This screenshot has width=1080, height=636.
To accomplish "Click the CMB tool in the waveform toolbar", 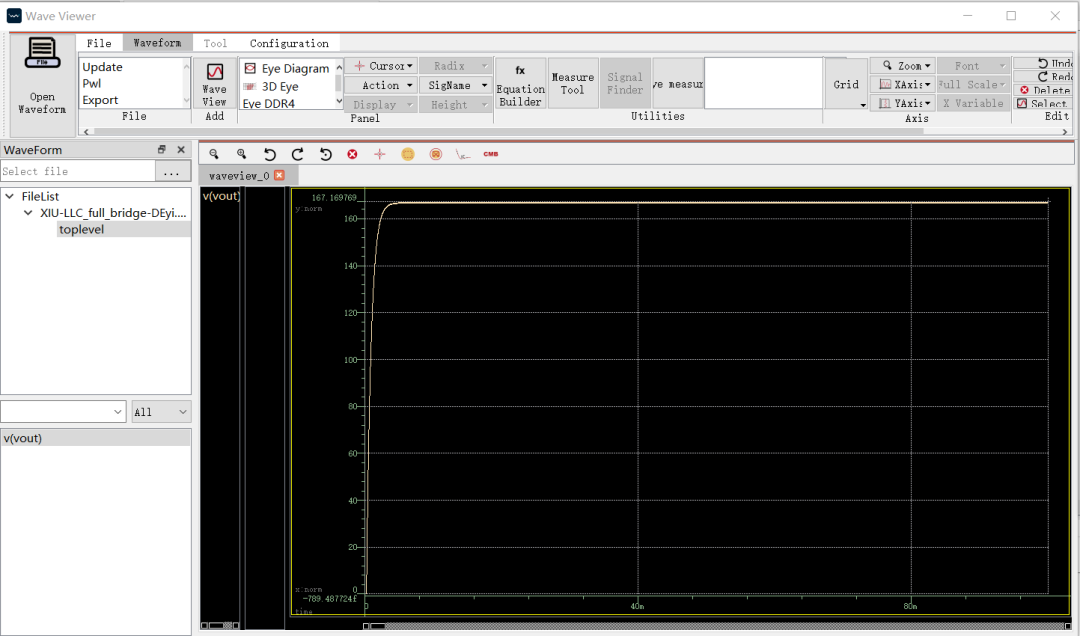I will pos(490,153).
